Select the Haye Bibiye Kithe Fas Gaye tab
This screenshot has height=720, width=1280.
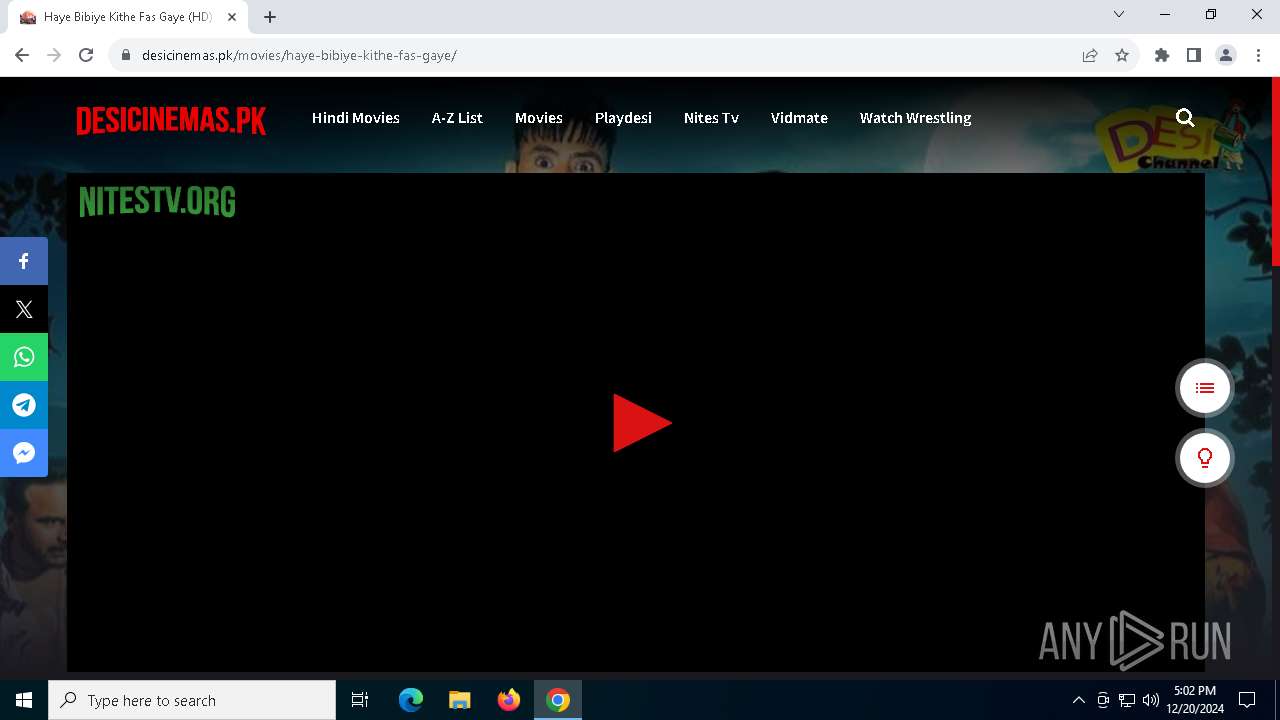[x=128, y=17]
